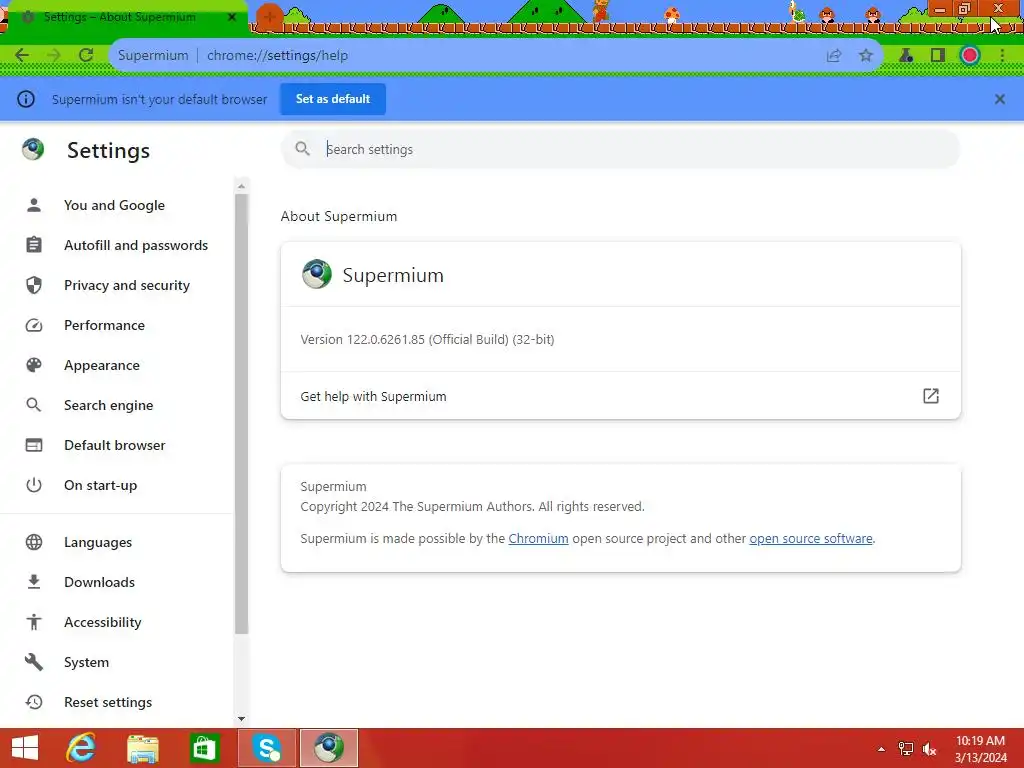
Task: Click the sidebar scrollbar thumb
Action: pyautogui.click(x=241, y=414)
